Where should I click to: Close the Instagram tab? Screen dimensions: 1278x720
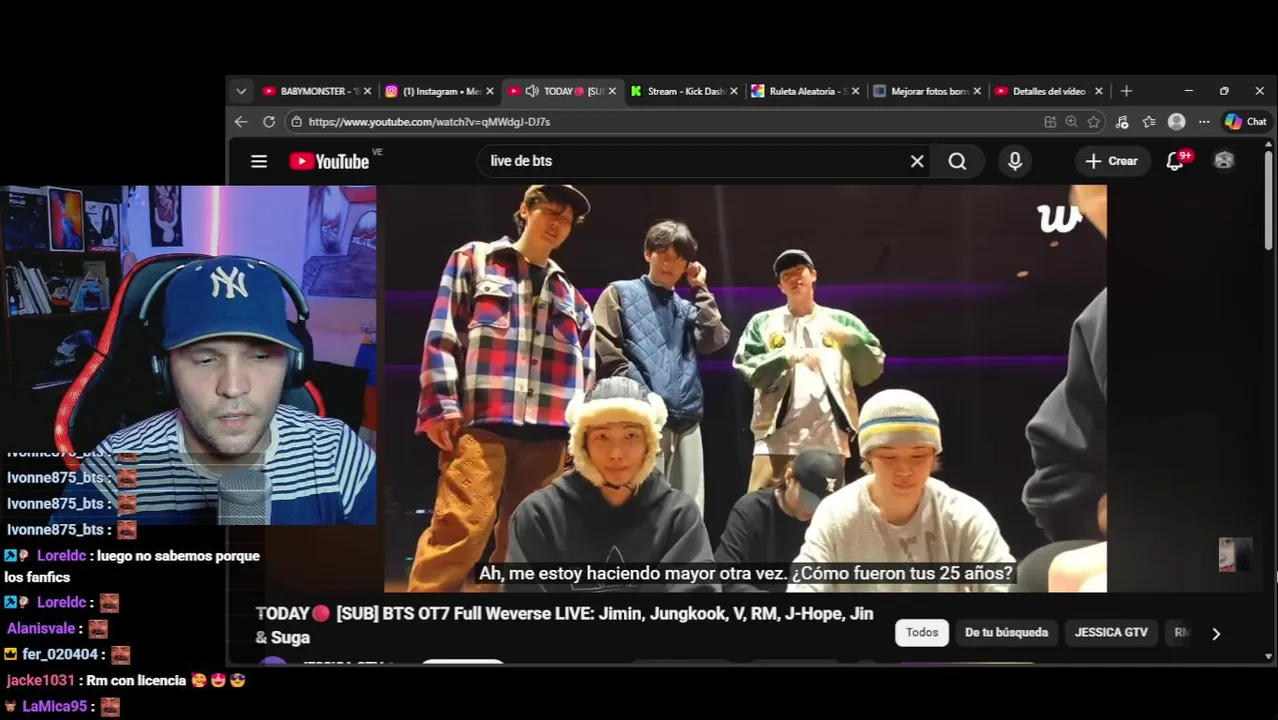pos(490,91)
